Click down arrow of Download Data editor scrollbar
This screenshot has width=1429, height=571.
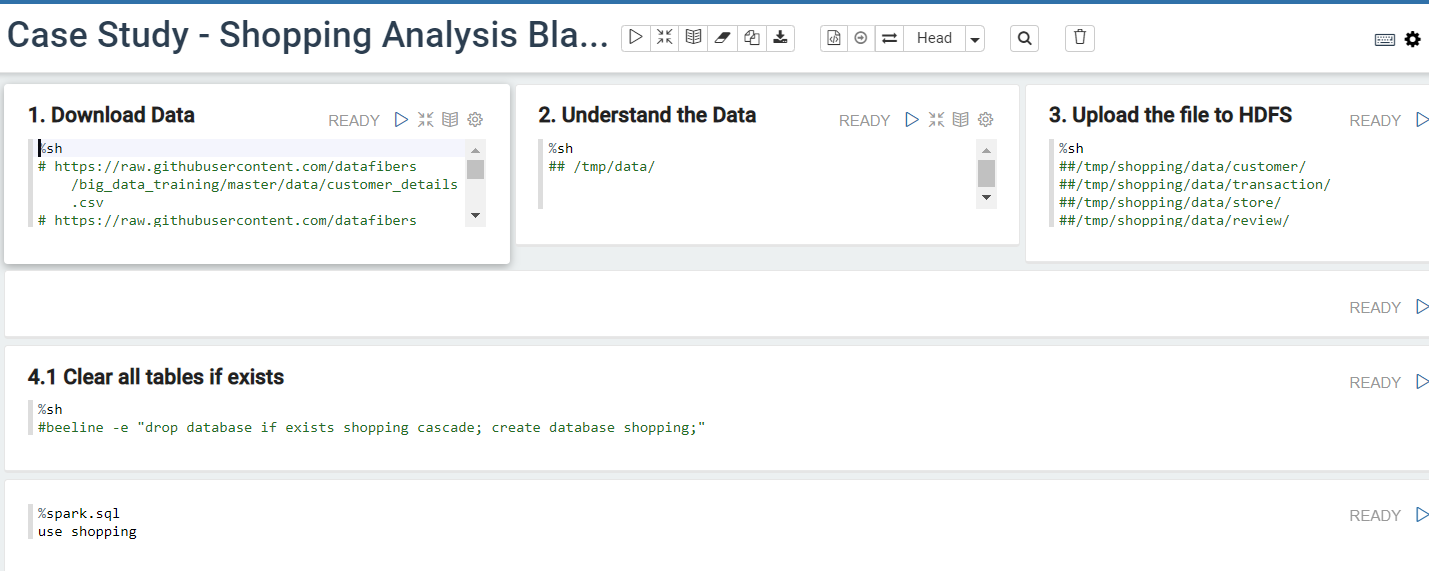475,215
